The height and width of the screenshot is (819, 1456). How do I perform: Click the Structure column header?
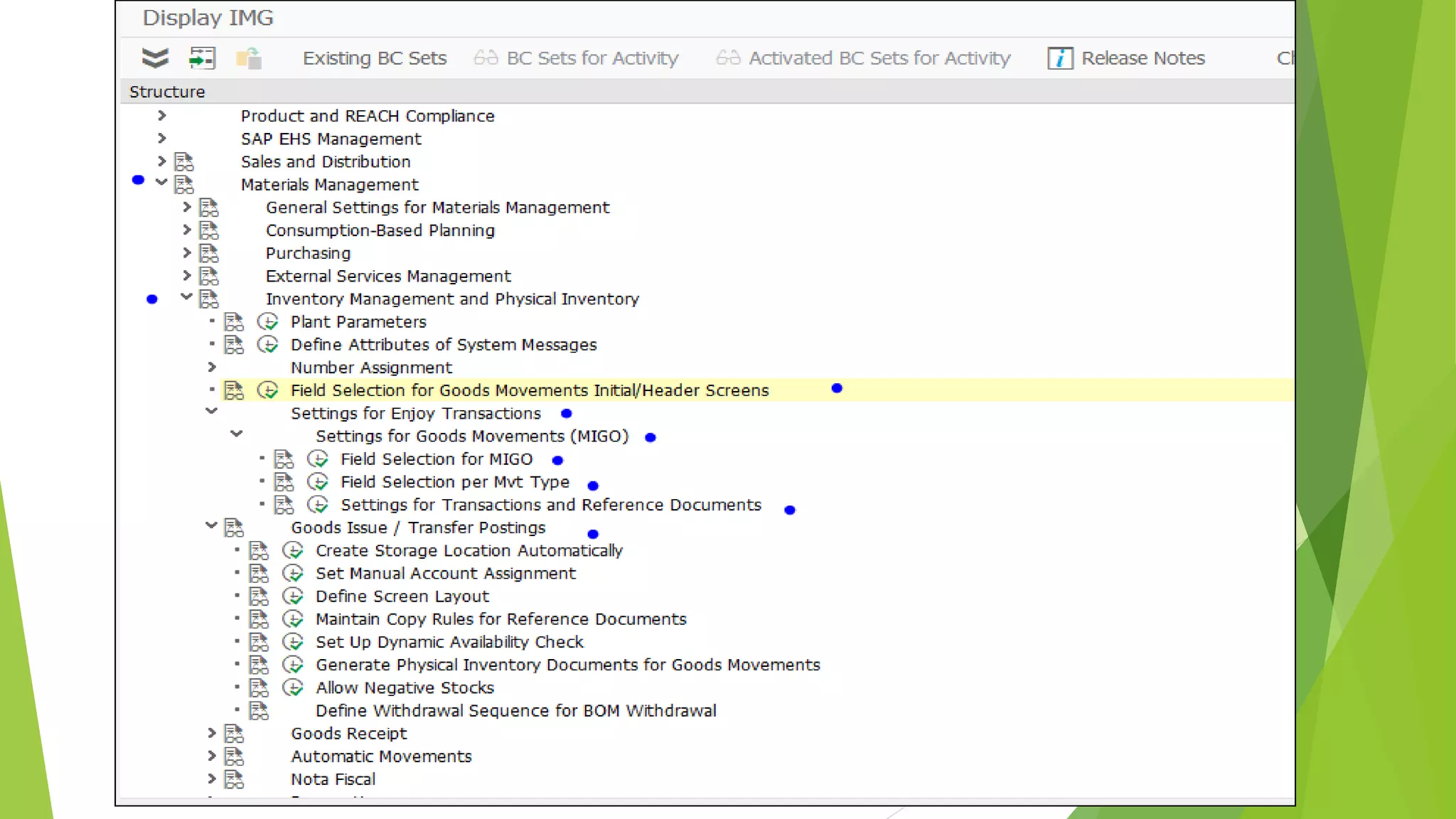(167, 92)
